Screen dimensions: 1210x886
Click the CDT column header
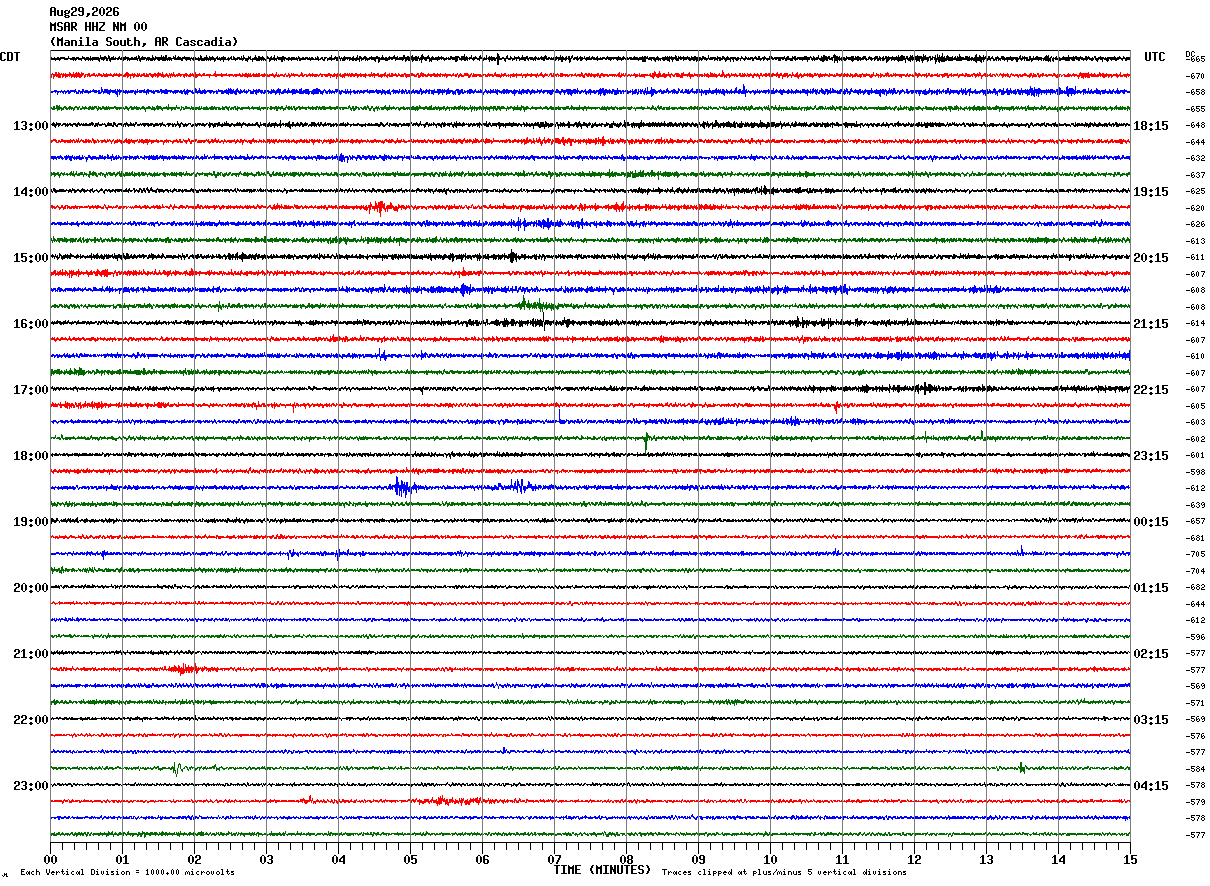10,57
